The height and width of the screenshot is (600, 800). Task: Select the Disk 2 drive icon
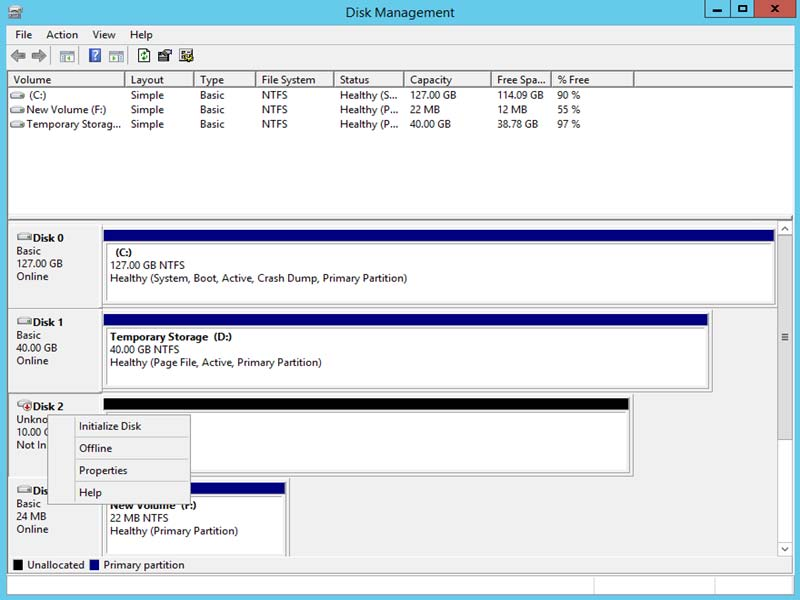point(24,406)
